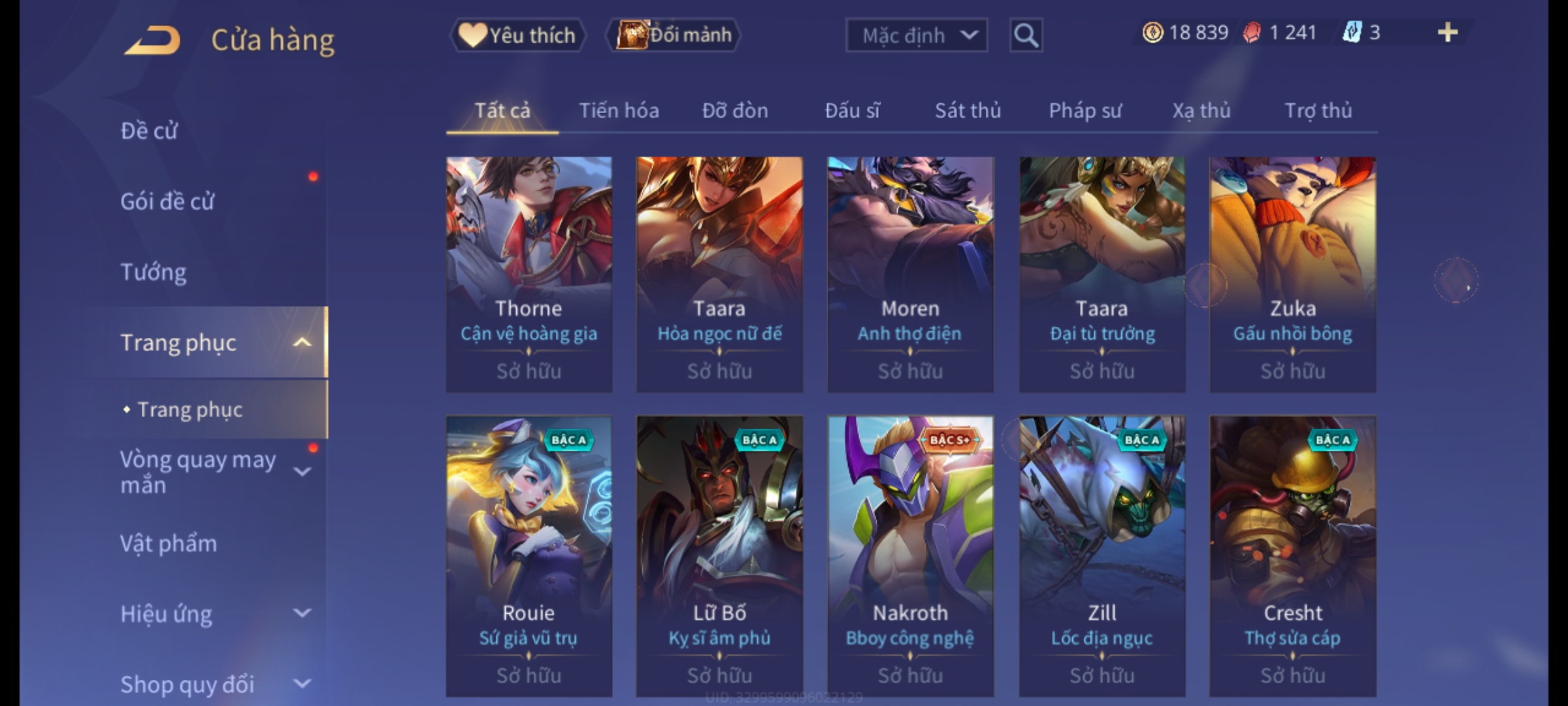This screenshot has height=706, width=1568.
Task: Select the Tiến hóa category tab
Action: coord(619,110)
